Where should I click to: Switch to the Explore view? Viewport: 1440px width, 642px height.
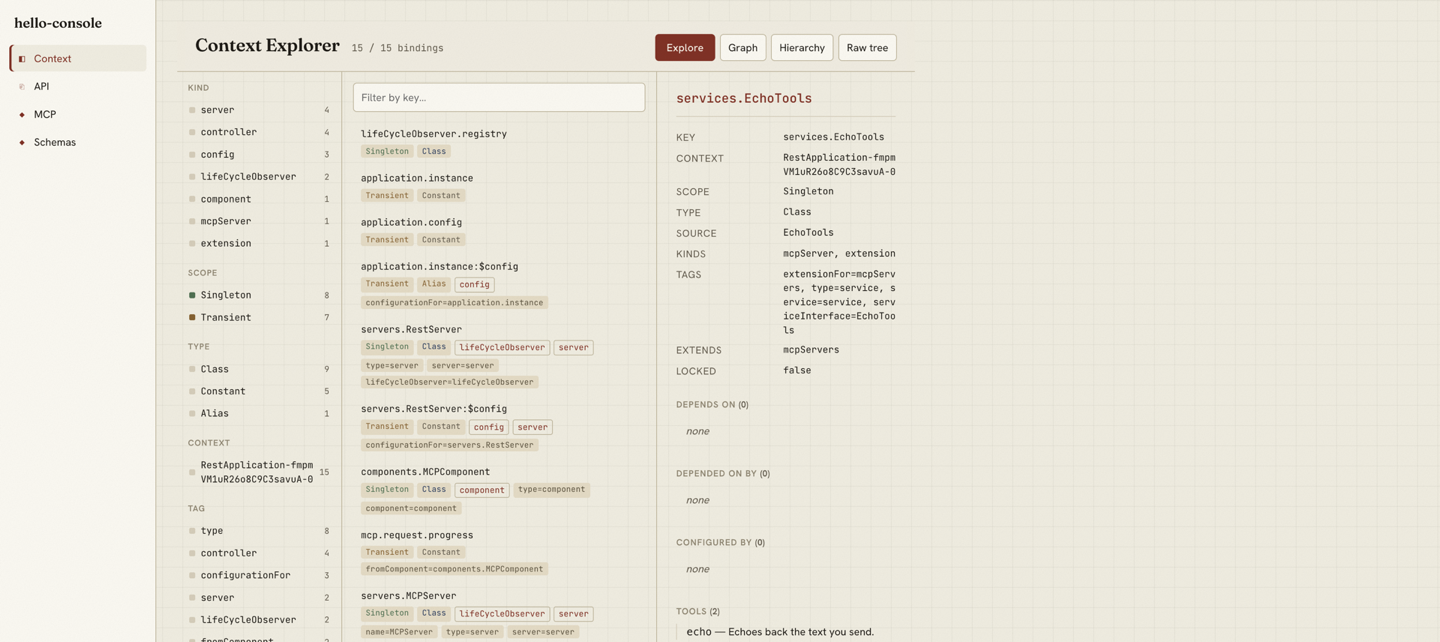click(685, 47)
